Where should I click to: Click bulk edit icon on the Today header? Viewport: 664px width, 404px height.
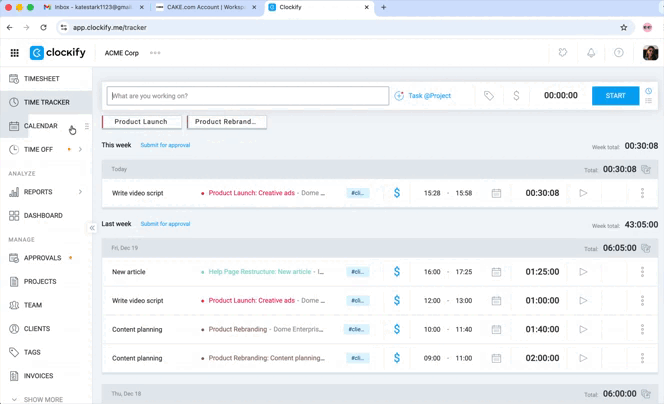(646, 170)
